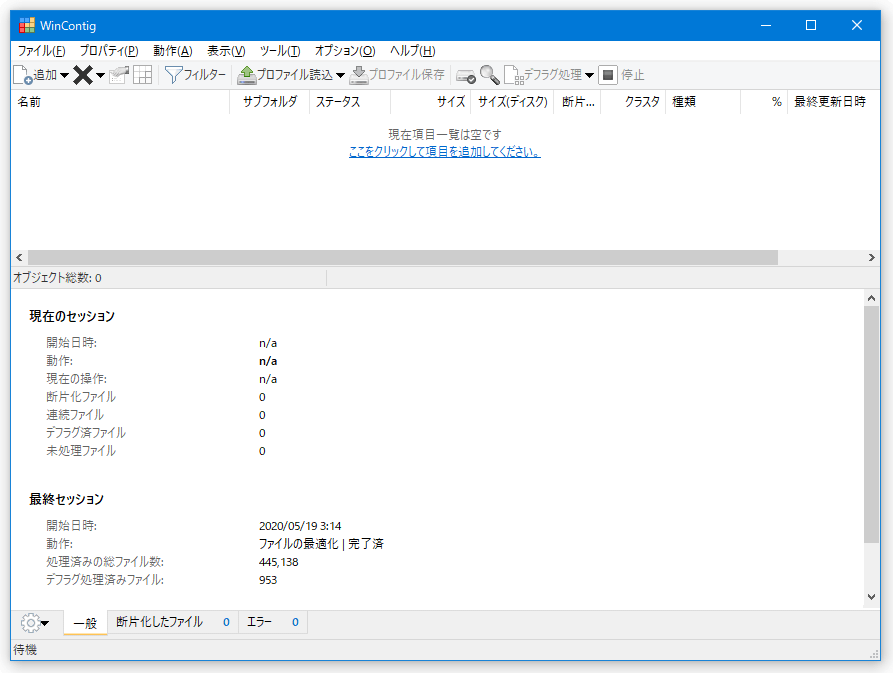Click the horizontal scrollbar thumb of file list
This screenshot has width=893, height=673.
403,257
